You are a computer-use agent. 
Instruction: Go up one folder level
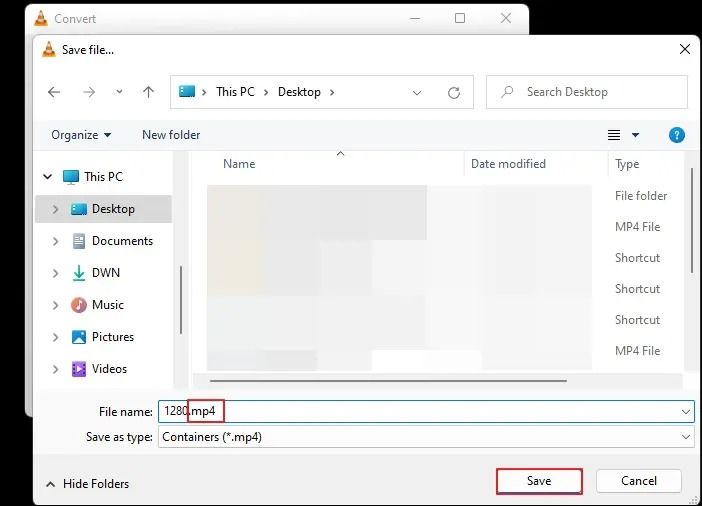148,92
